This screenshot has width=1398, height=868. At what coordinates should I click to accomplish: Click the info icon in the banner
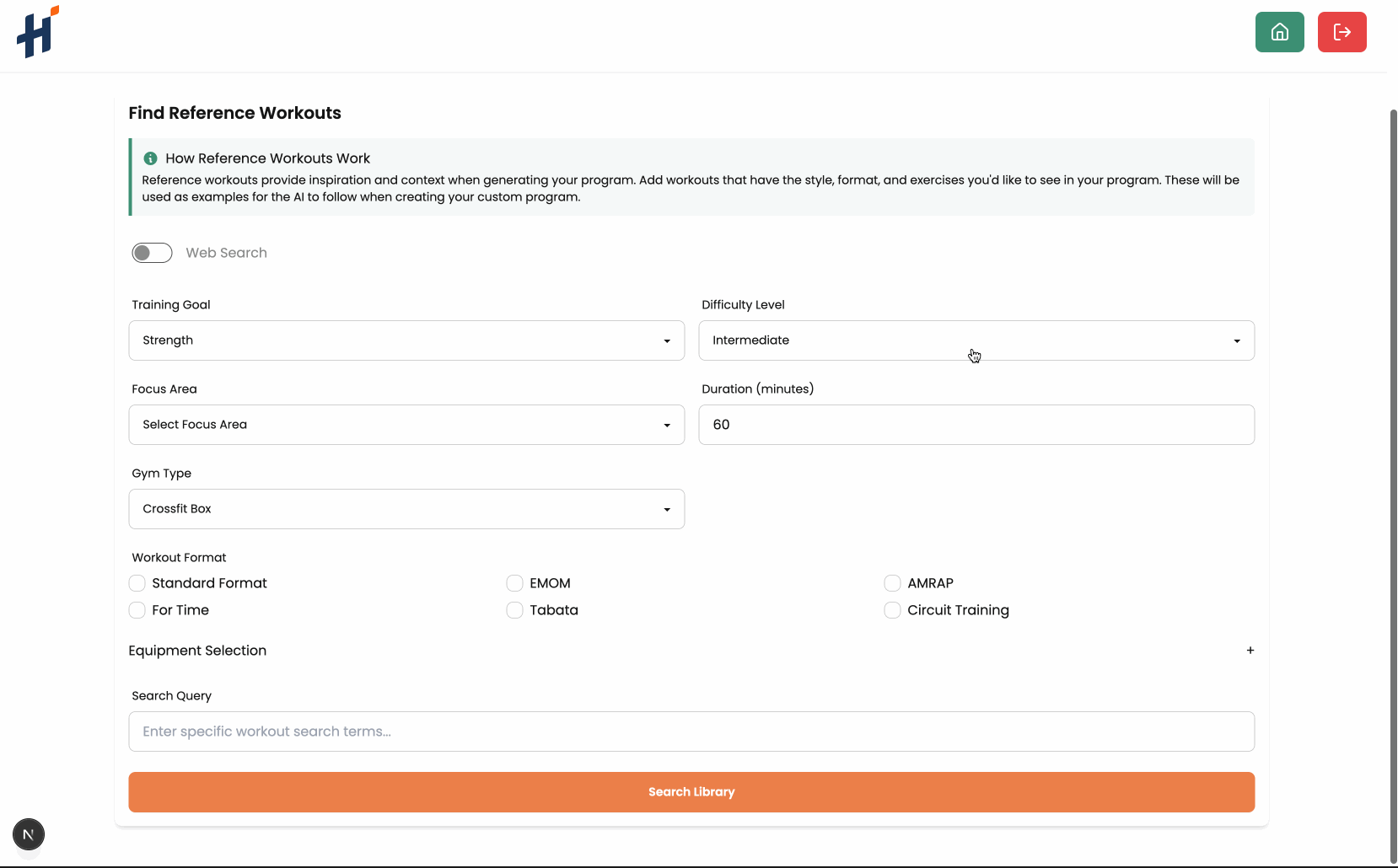[150, 158]
